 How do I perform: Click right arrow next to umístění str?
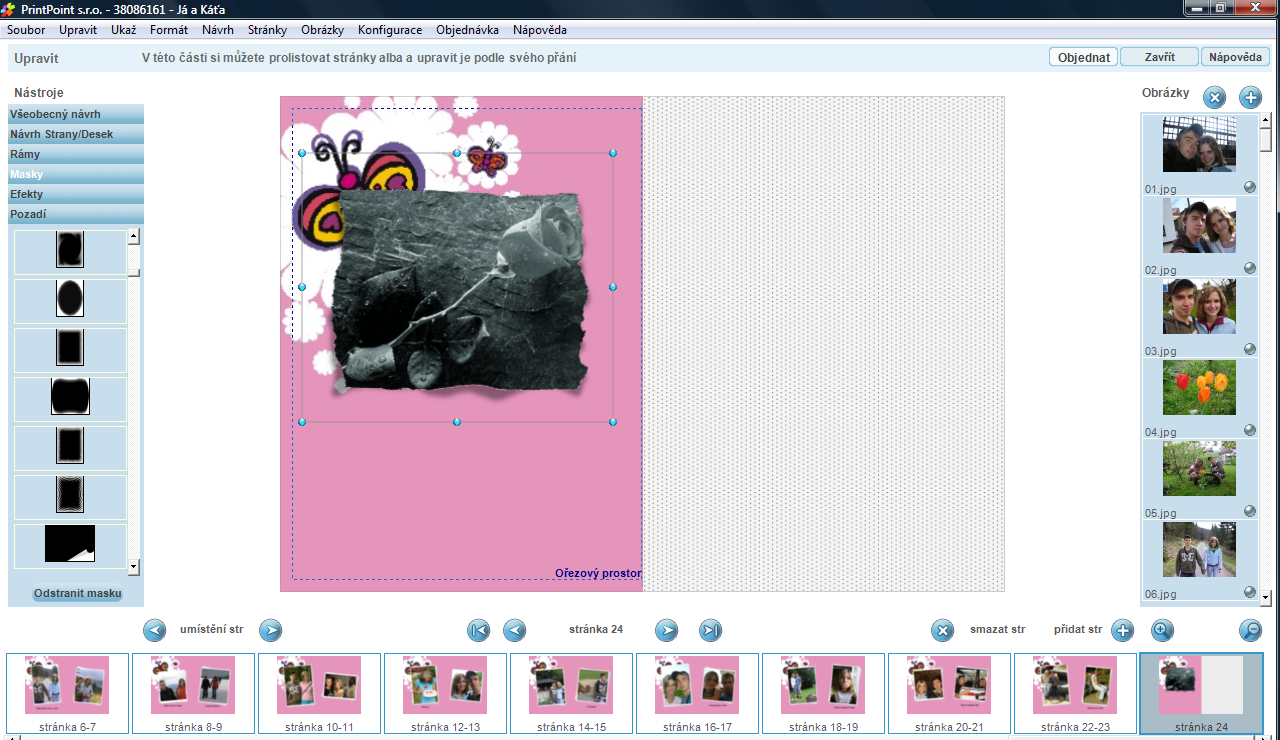pyautogui.click(x=271, y=630)
